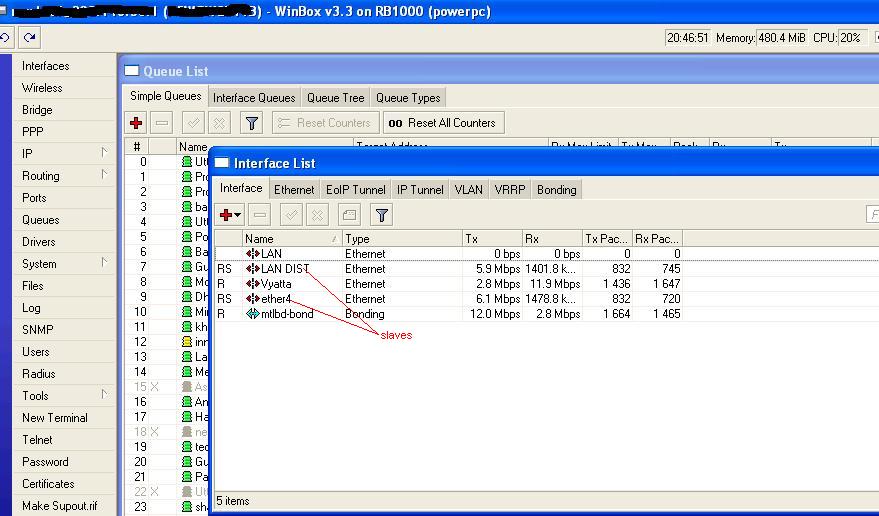The height and width of the screenshot is (516, 879).
Task: Open add interface dropdown with red plus
Action: [230, 215]
